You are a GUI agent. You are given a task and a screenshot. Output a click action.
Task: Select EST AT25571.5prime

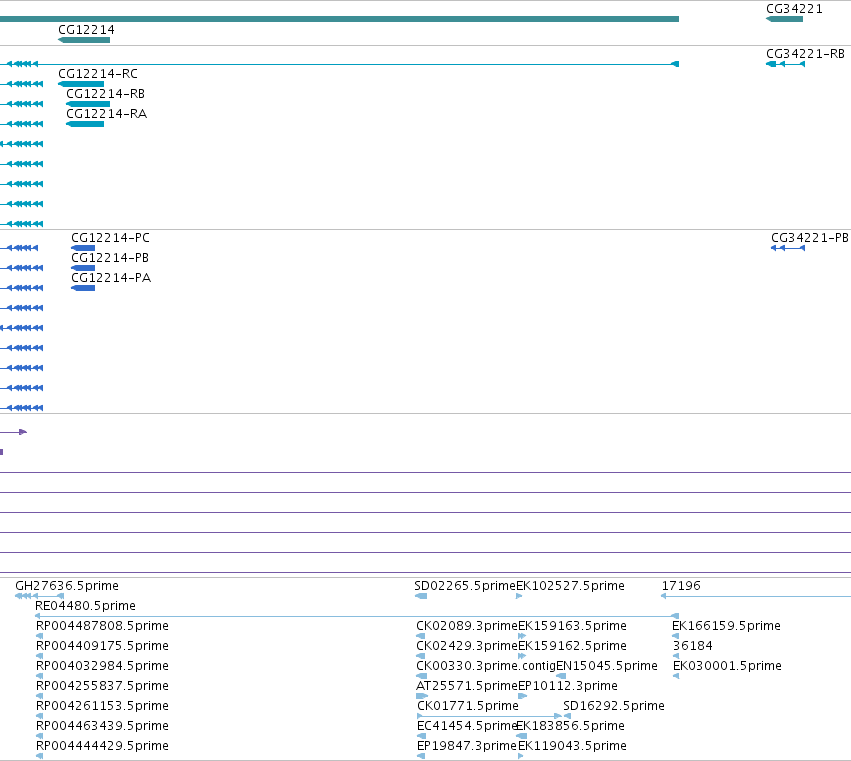pyautogui.click(x=422, y=696)
